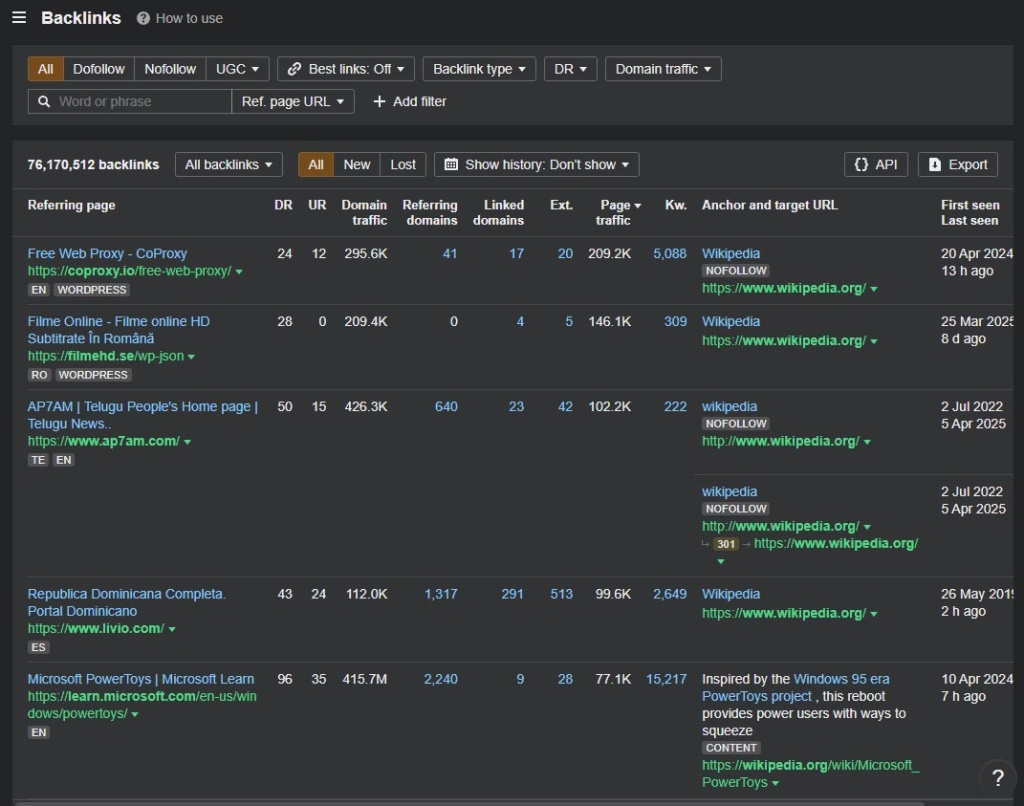Screen dimensions: 1024x806
Task: Click 2,240 referring domains for Microsoft Learn
Action: tap(441, 679)
